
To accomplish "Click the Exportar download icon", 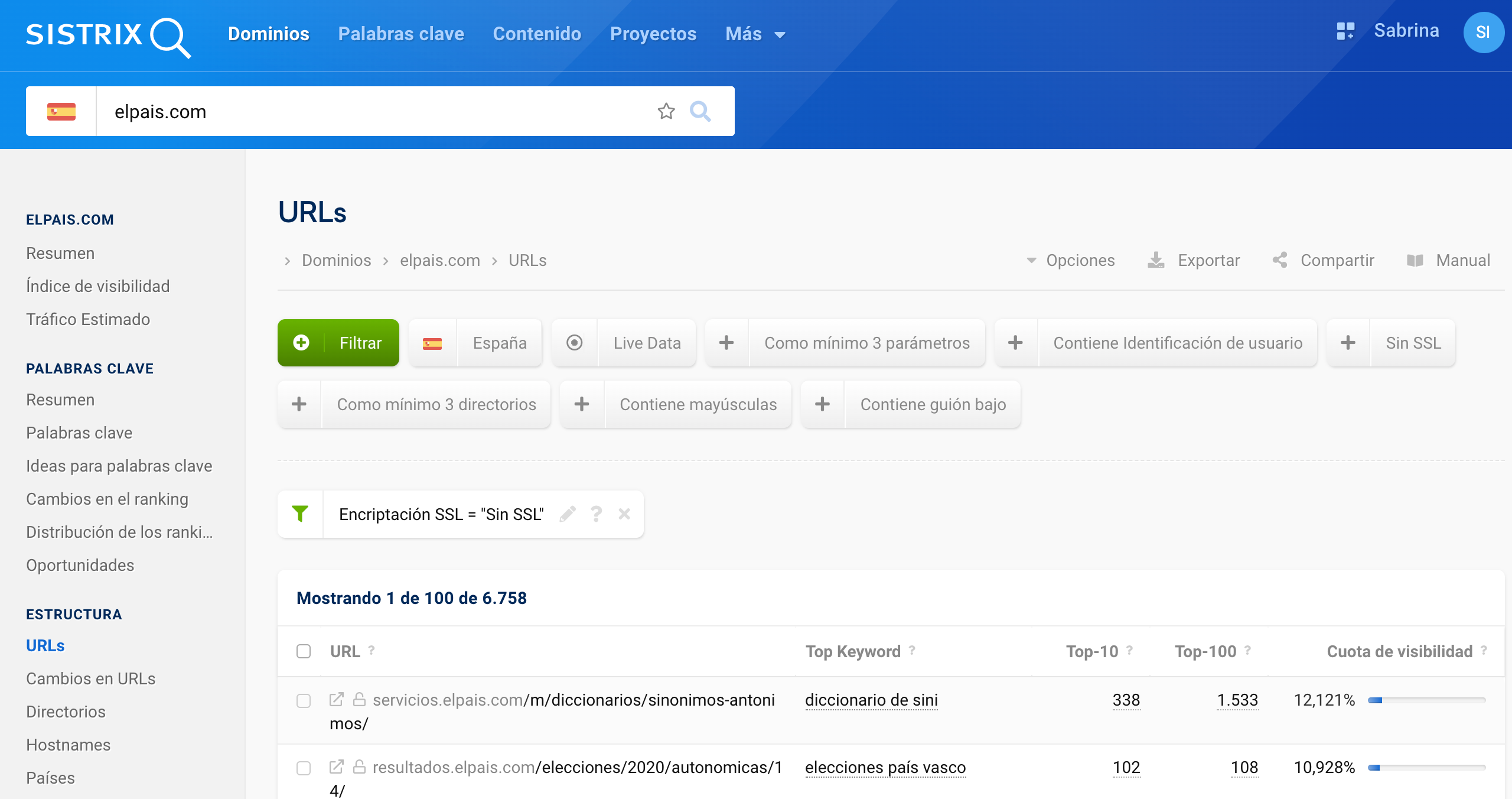I will pyautogui.click(x=1156, y=261).
